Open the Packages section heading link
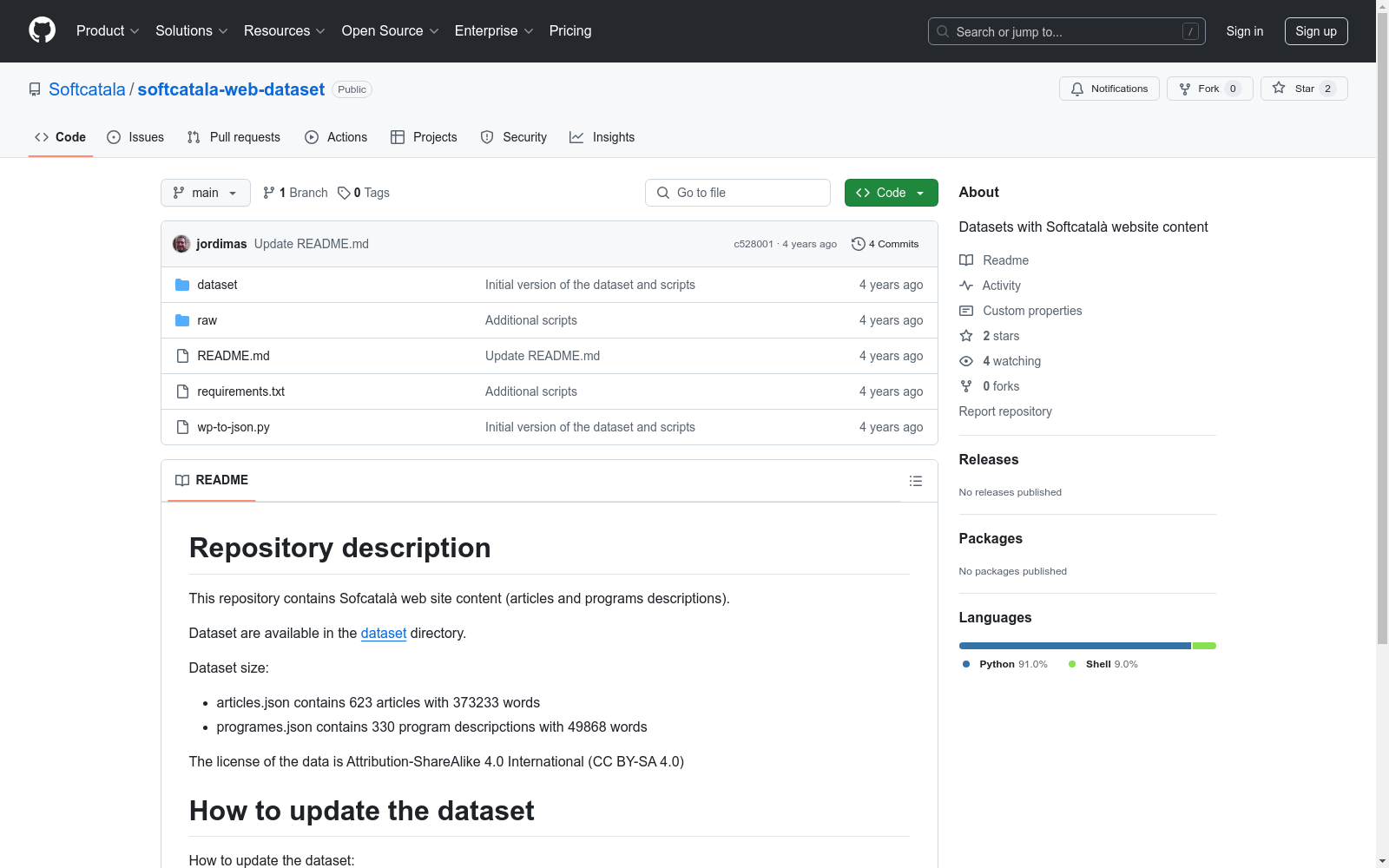This screenshot has height=868, width=1389. click(x=991, y=539)
